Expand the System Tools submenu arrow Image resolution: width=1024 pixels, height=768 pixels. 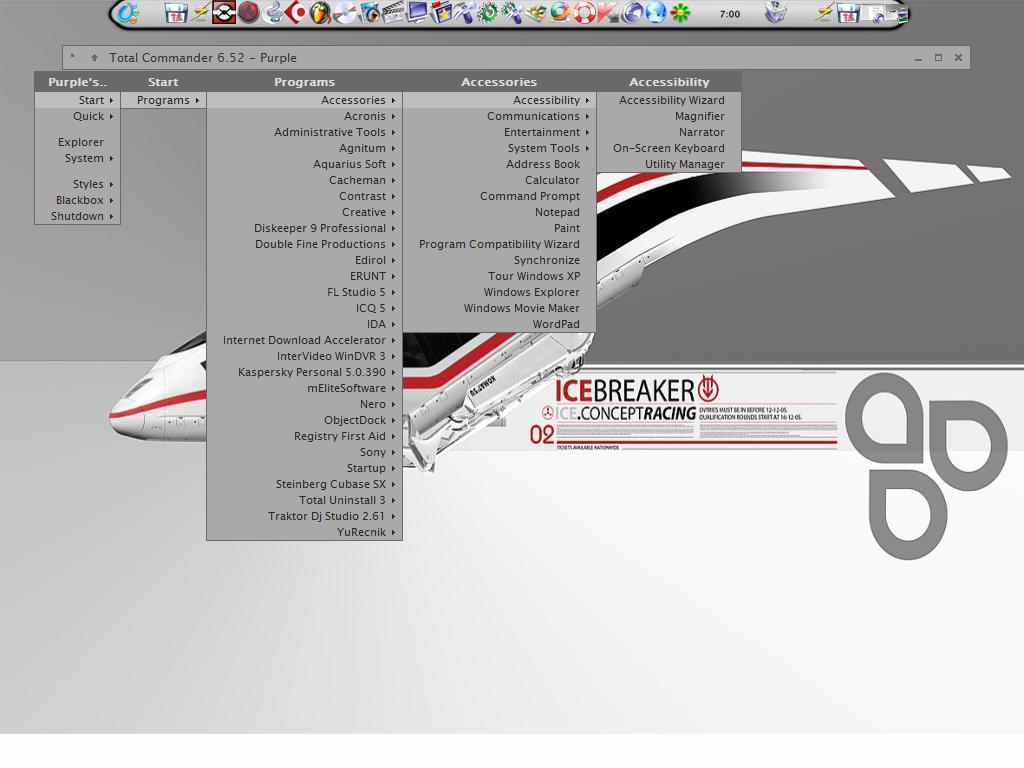(587, 148)
